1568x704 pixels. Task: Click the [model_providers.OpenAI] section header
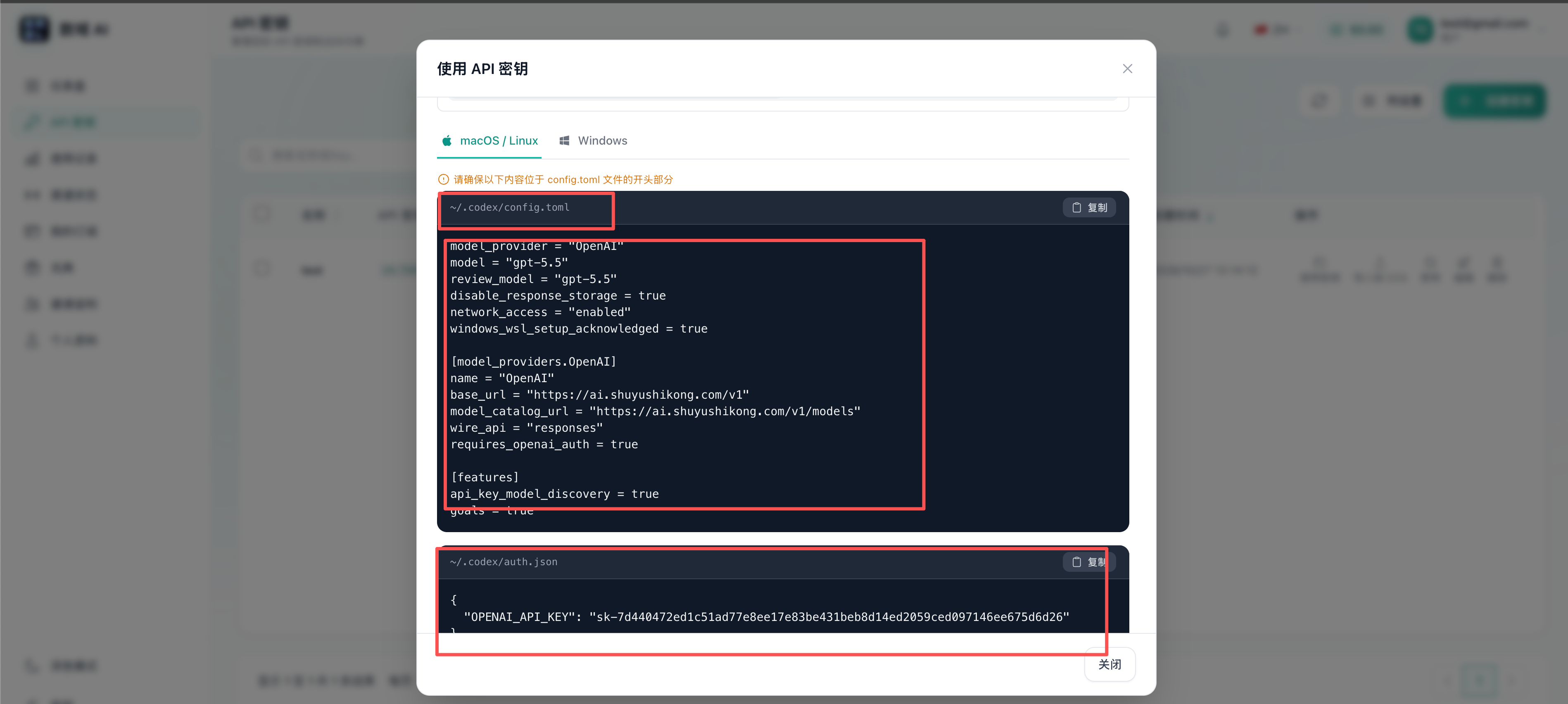(533, 362)
